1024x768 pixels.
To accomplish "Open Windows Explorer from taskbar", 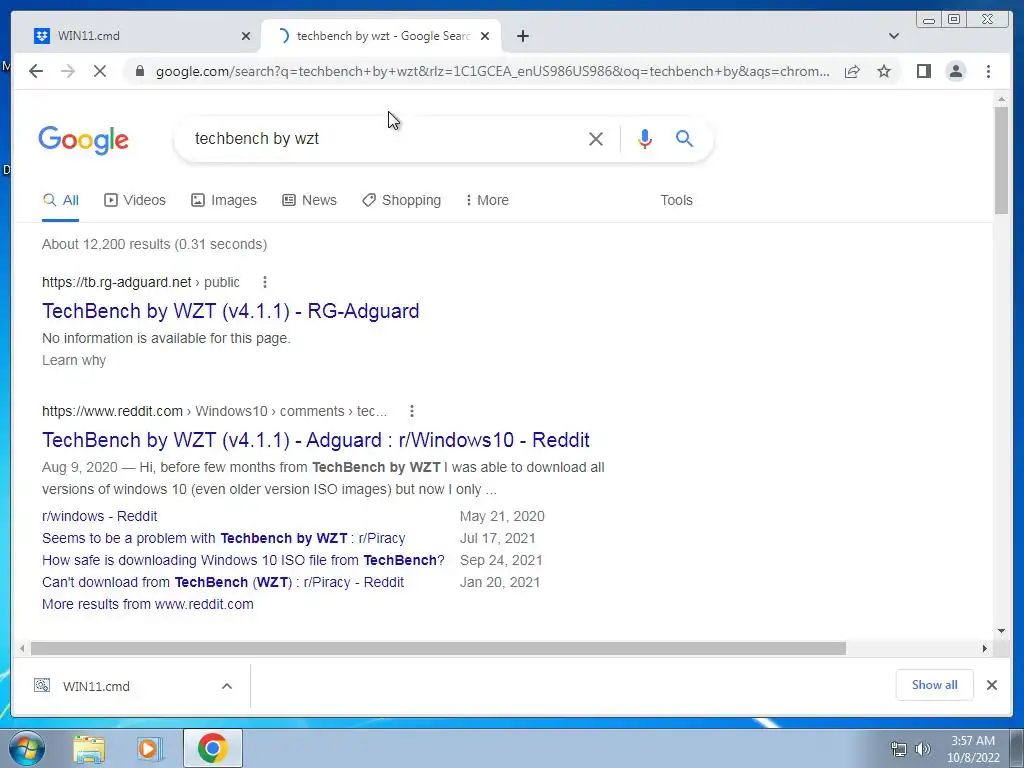I will (89, 748).
